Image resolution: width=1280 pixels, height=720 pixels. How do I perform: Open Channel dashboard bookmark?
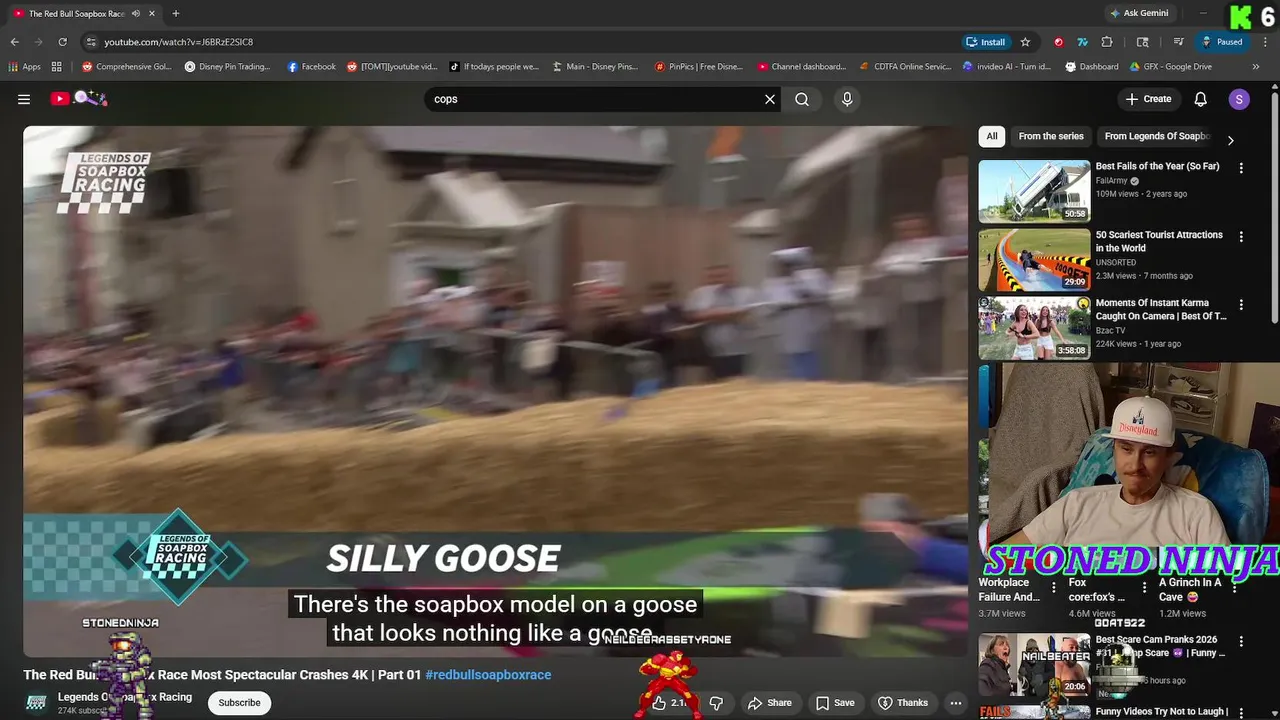802,67
